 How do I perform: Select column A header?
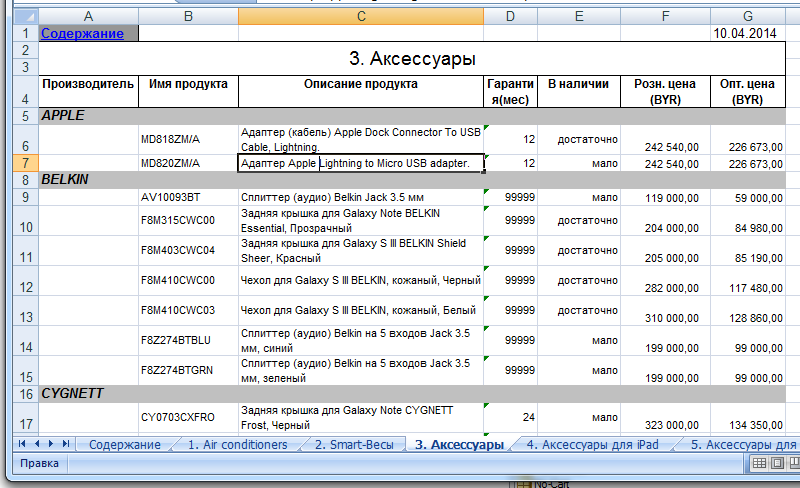point(88,16)
